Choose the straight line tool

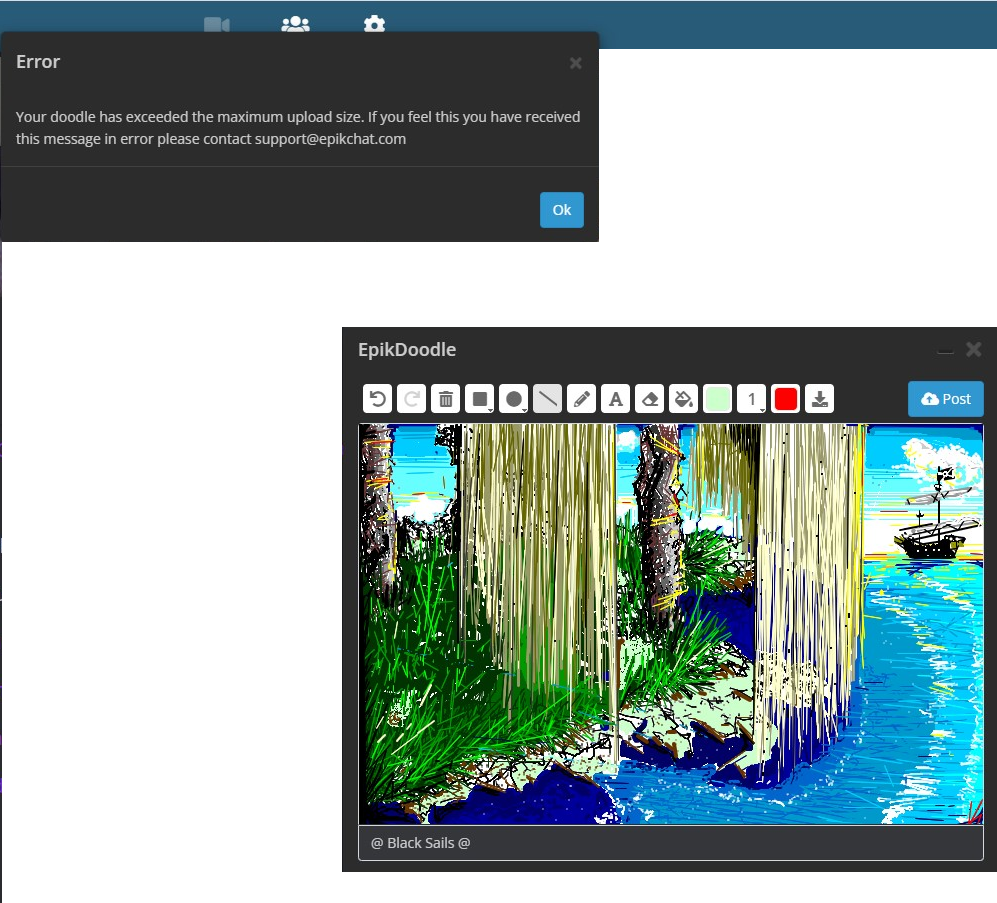(547, 399)
